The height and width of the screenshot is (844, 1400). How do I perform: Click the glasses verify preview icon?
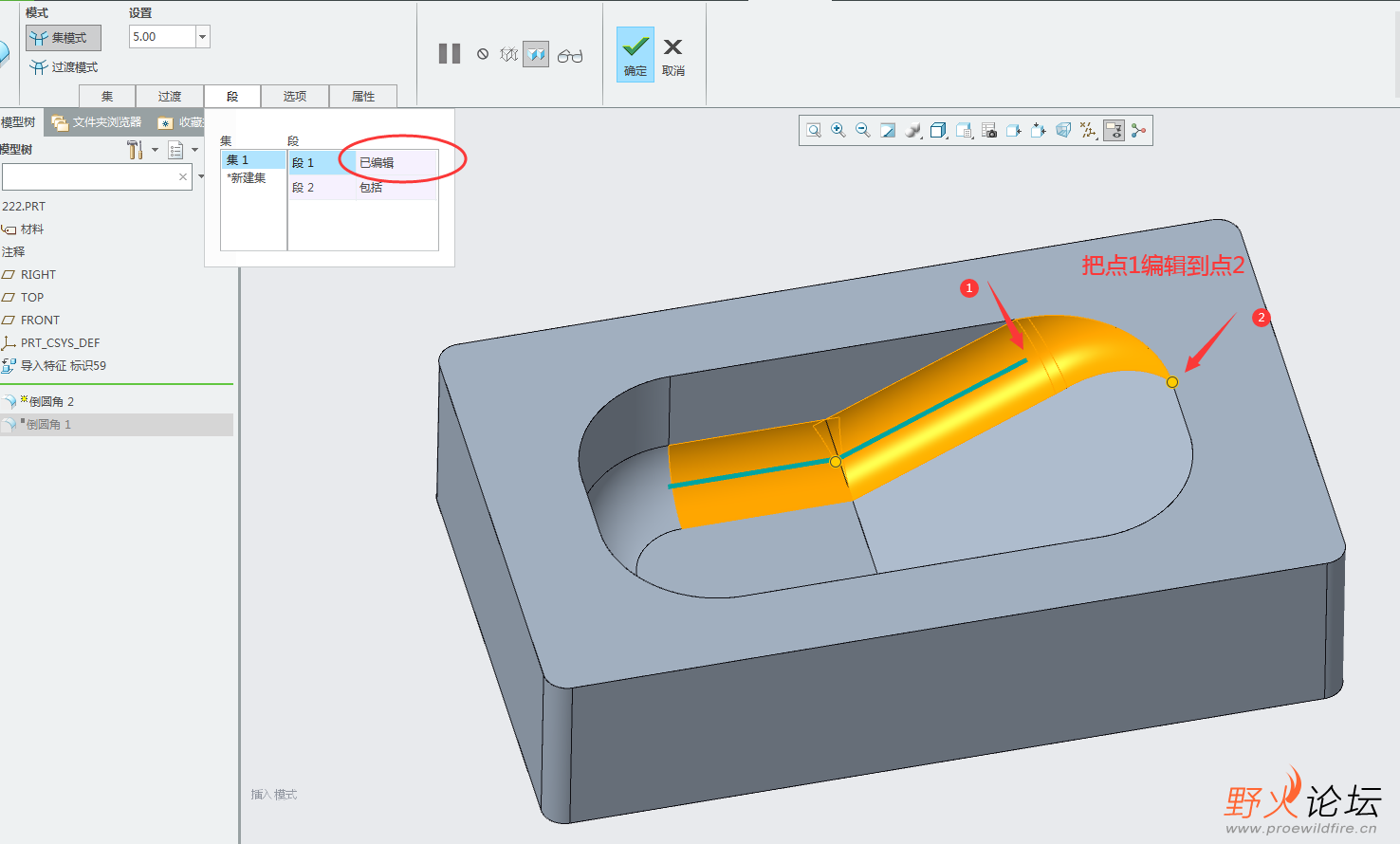pyautogui.click(x=570, y=56)
